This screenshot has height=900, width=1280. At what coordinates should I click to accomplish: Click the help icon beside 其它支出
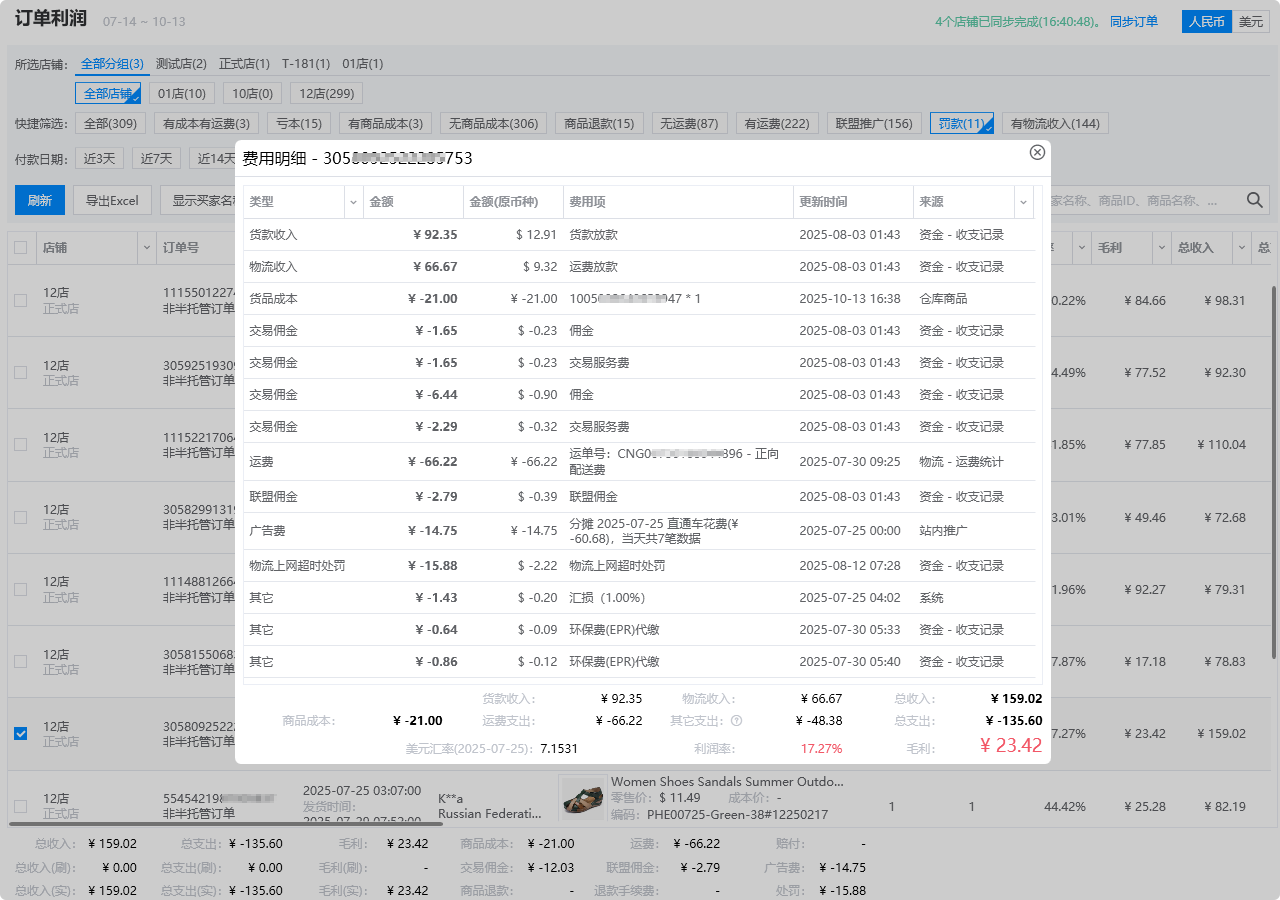pyautogui.click(x=736, y=720)
